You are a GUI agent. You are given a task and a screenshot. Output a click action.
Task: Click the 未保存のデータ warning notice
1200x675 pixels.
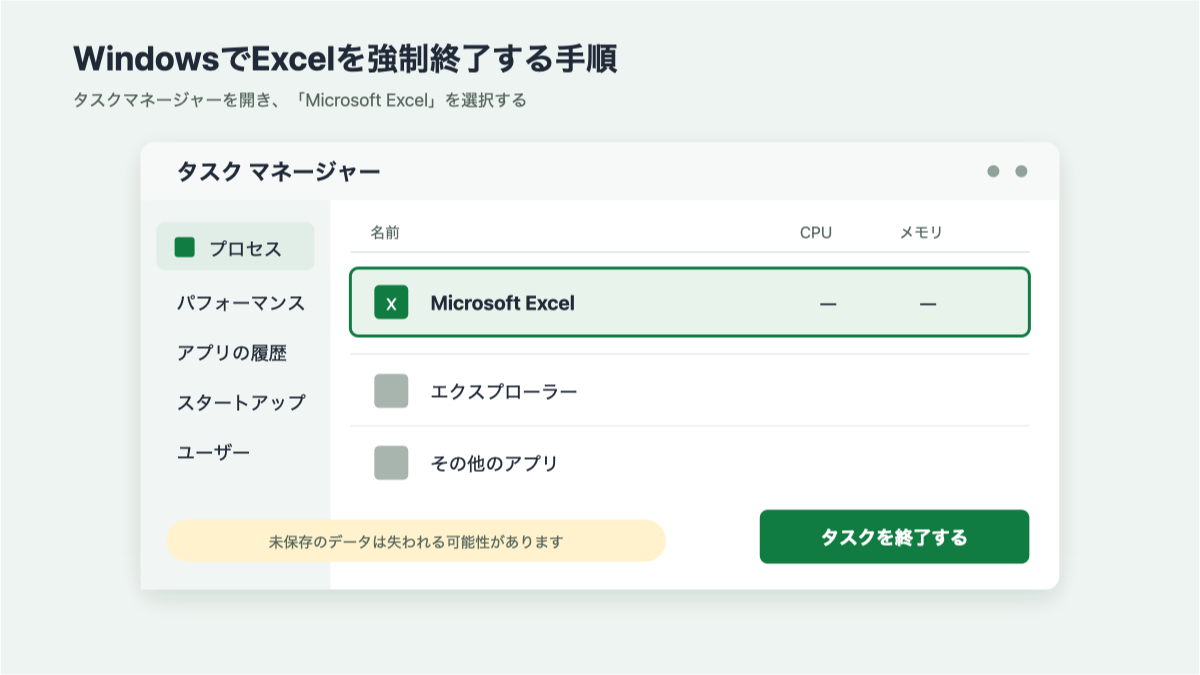click(x=416, y=541)
